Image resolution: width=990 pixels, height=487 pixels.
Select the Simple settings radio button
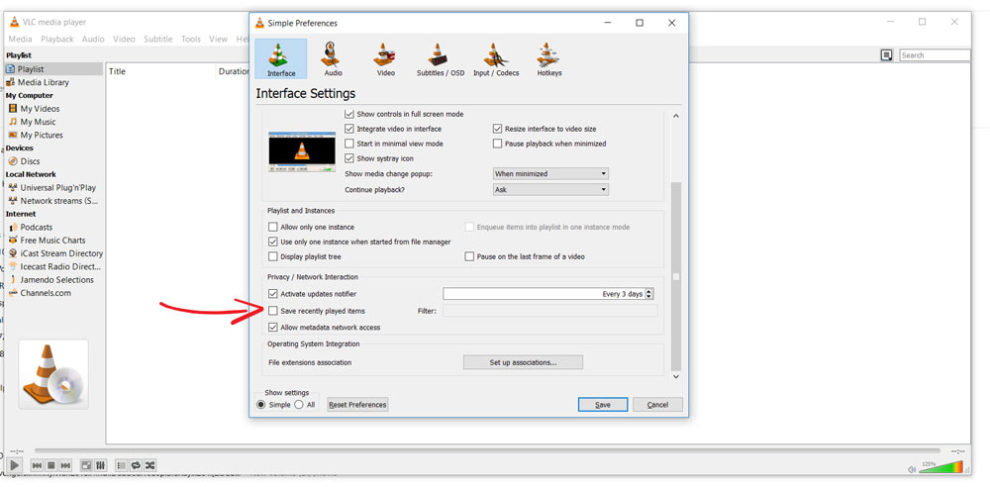(261, 405)
